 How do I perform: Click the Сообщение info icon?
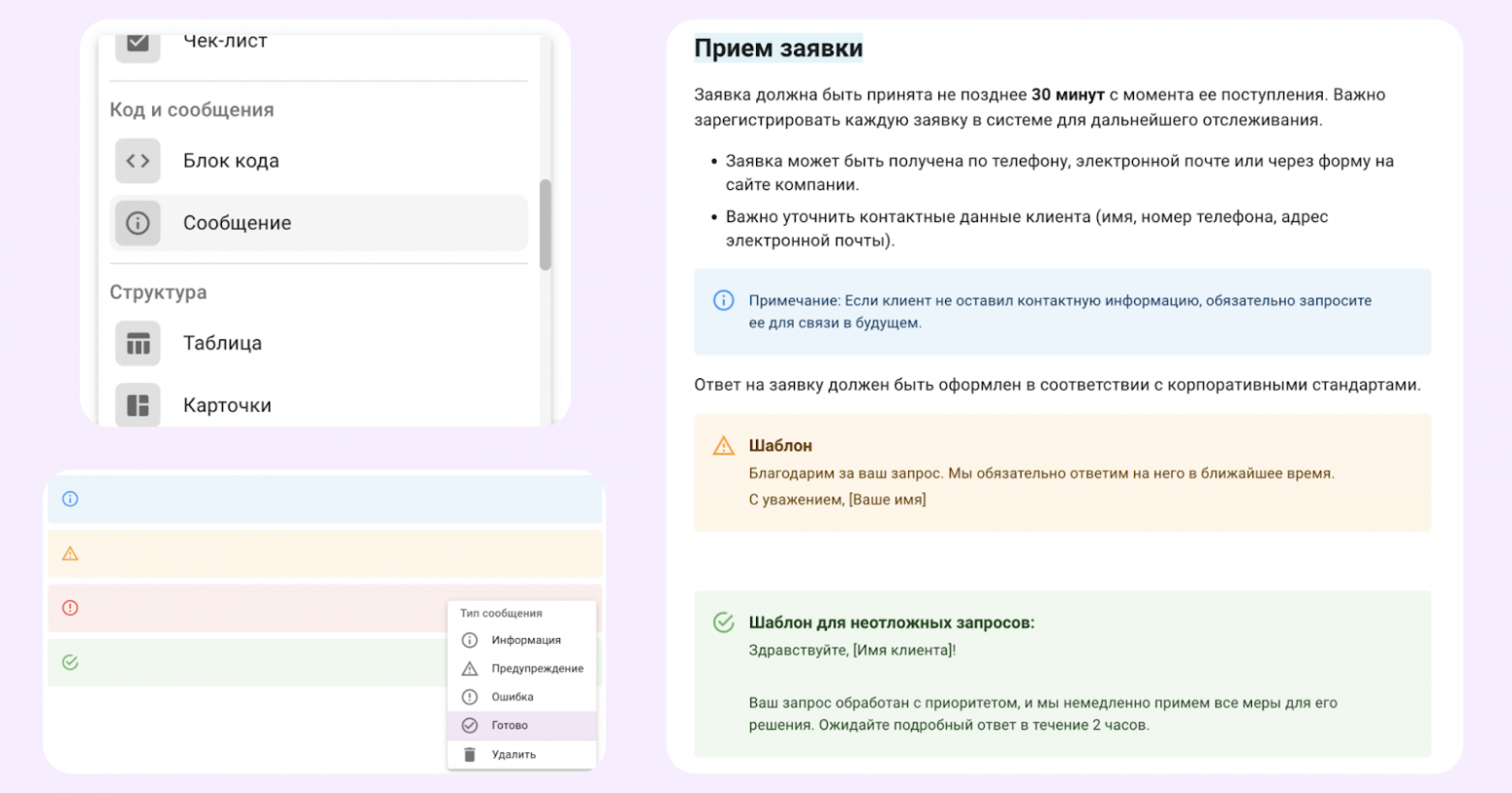pyautogui.click(x=138, y=223)
